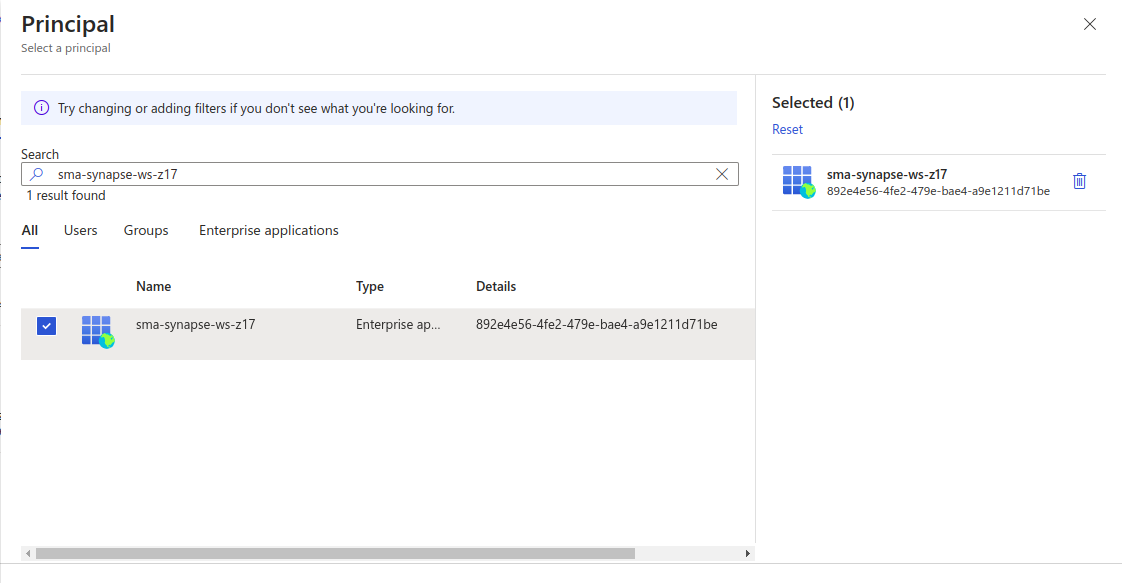Click the Type column header
Image resolution: width=1122 pixels, height=583 pixels.
pyautogui.click(x=370, y=287)
